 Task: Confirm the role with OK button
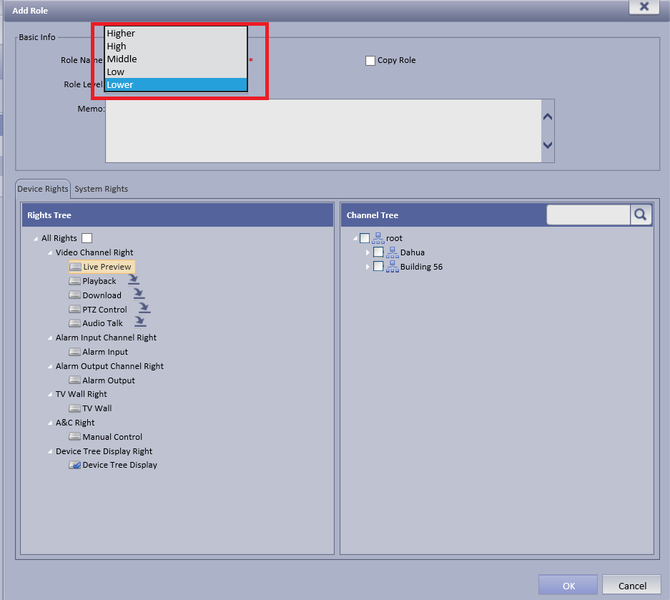pyautogui.click(x=568, y=585)
